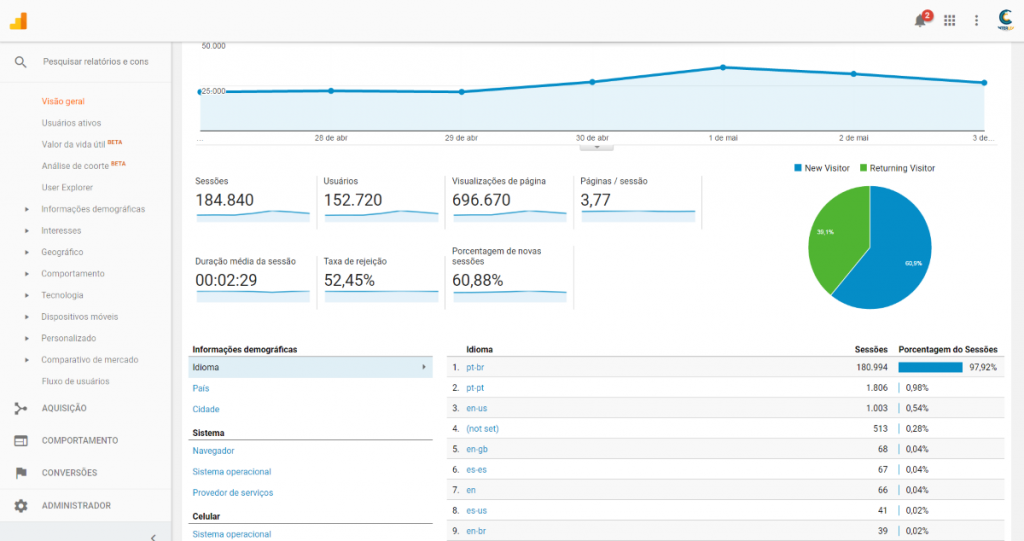Expand the Geográfico sidebar item
Image resolution: width=1024 pixels, height=541 pixels.
[x=27, y=252]
